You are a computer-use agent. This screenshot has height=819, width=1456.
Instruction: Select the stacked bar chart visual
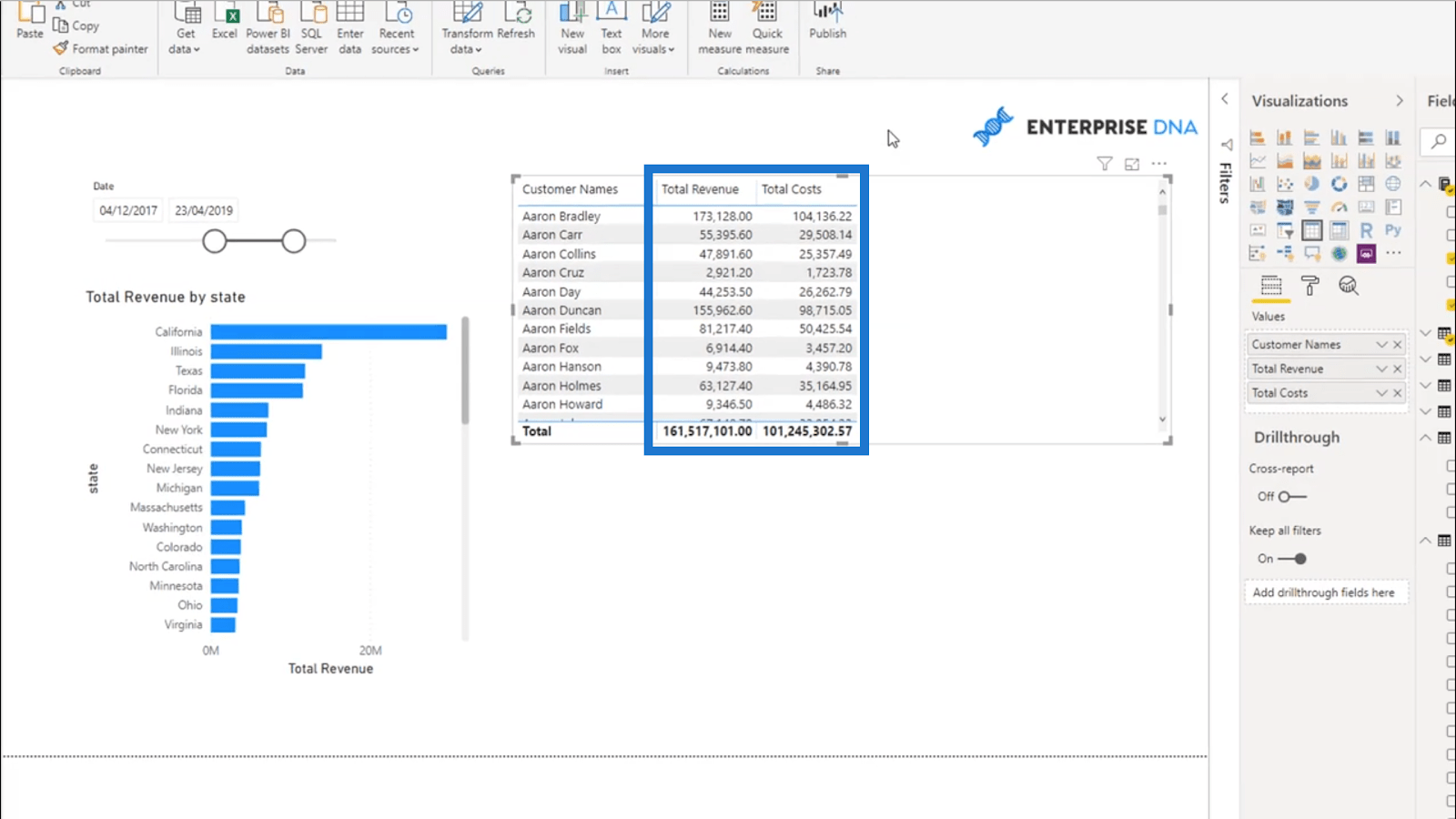tap(1258, 137)
